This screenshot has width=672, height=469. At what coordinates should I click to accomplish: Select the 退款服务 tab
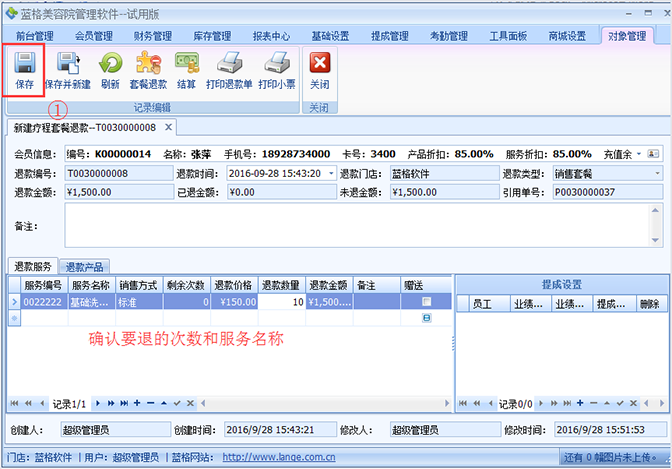(x=33, y=266)
